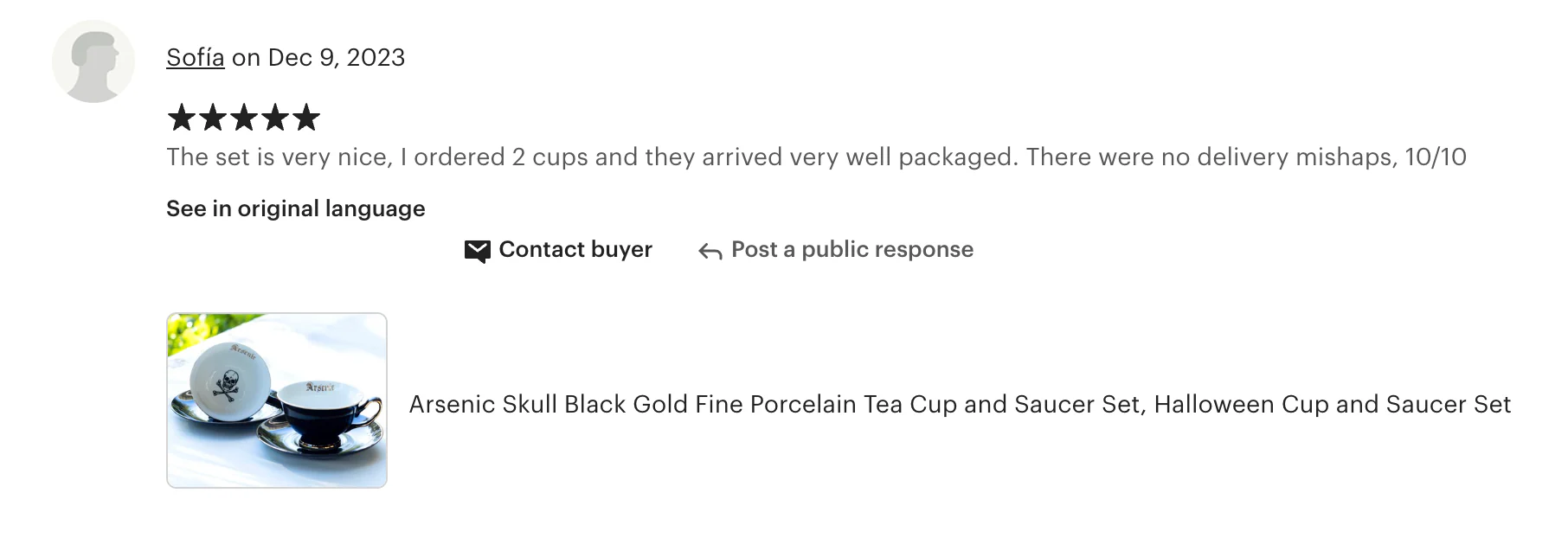
Task: Select the review text paragraph
Action: click(816, 157)
